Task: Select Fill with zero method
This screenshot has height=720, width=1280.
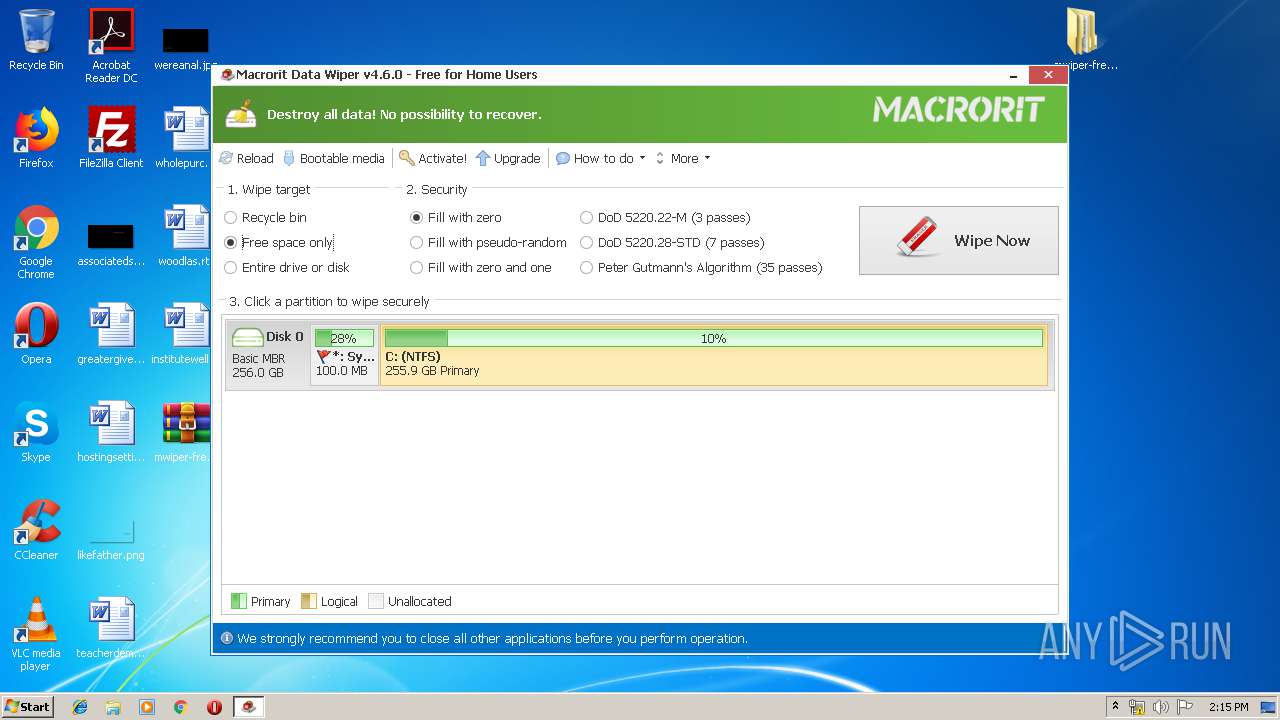Action: pyautogui.click(x=456, y=217)
